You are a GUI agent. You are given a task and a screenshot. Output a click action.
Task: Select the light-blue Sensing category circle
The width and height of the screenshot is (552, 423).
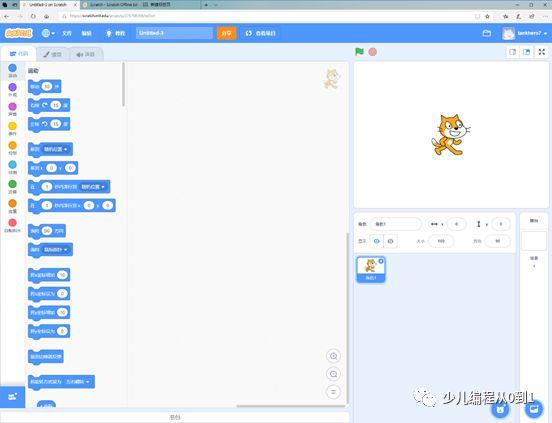(x=12, y=165)
